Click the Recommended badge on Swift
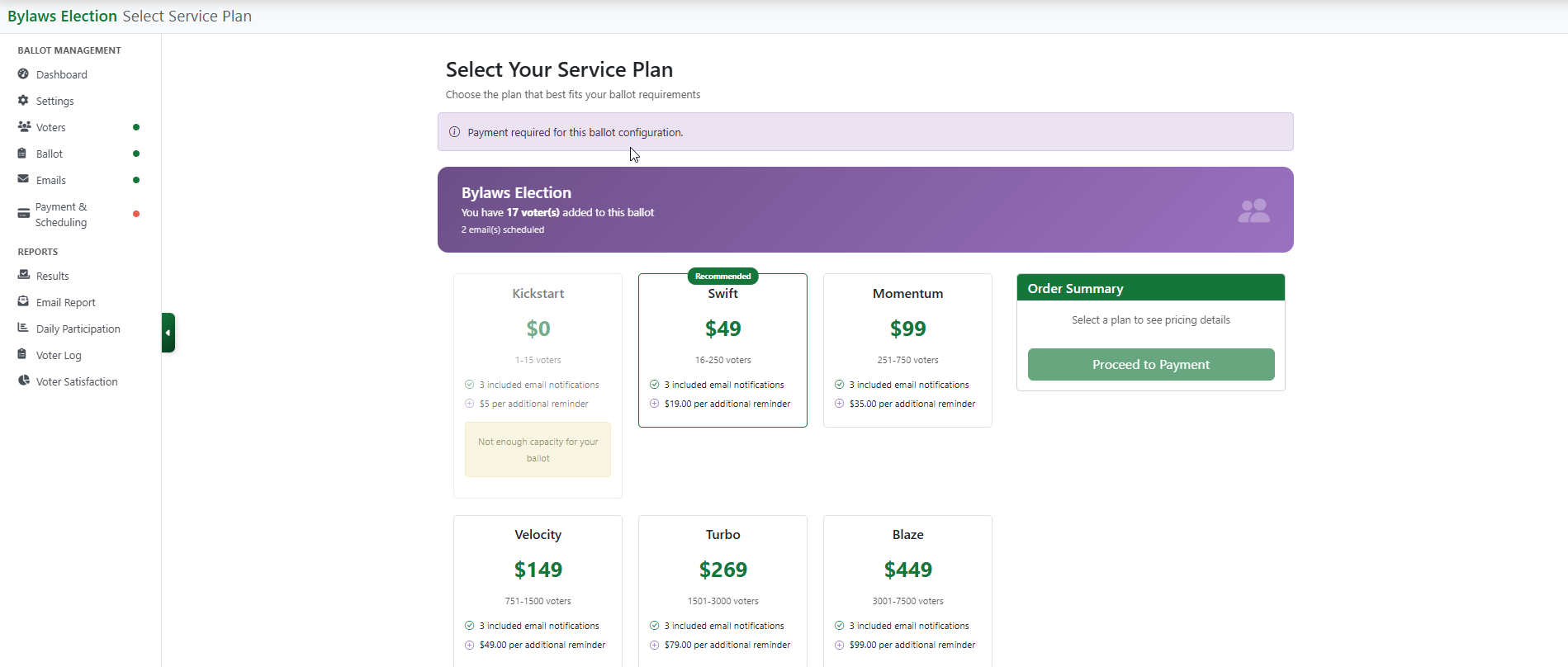This screenshot has width=1568, height=667. 722,277
